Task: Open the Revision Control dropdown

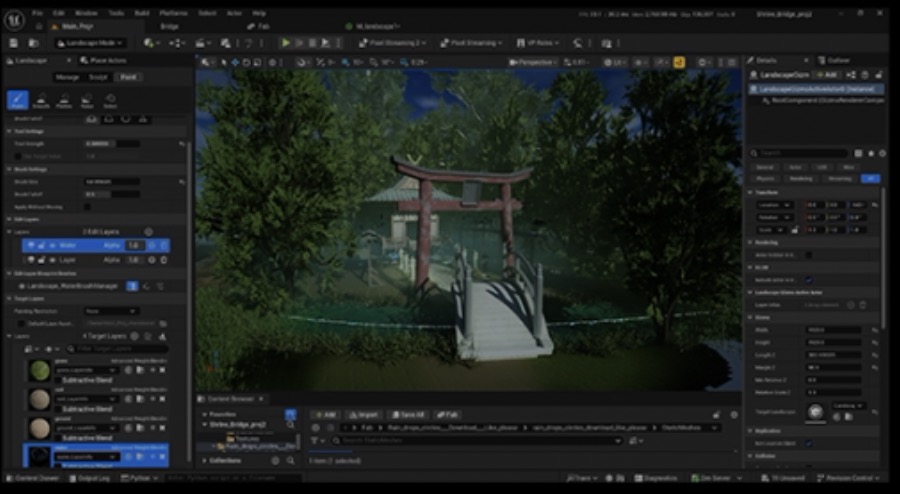Action: [x=849, y=478]
